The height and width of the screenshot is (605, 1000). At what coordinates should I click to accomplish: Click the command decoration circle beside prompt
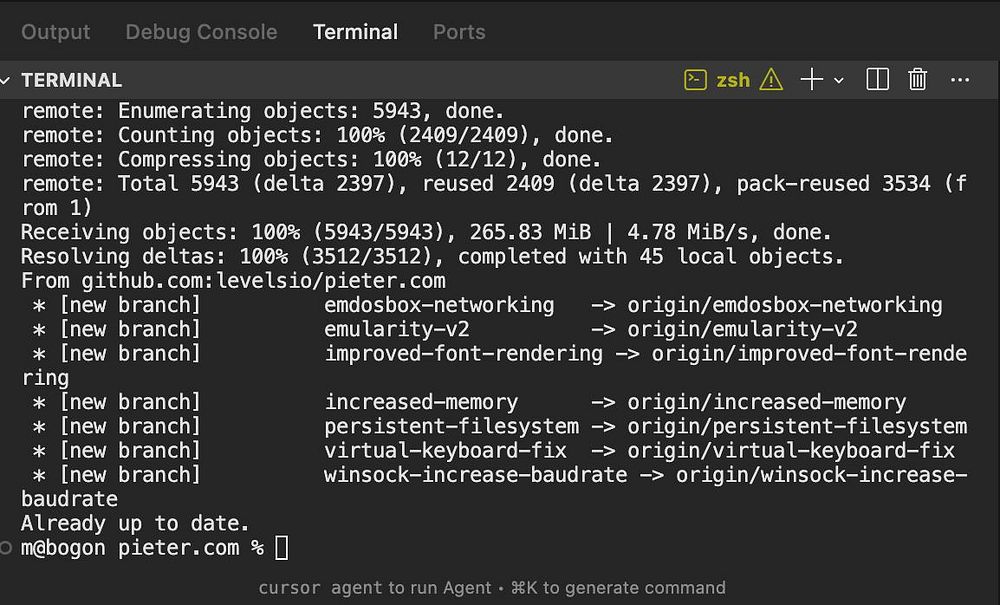tap(7, 548)
